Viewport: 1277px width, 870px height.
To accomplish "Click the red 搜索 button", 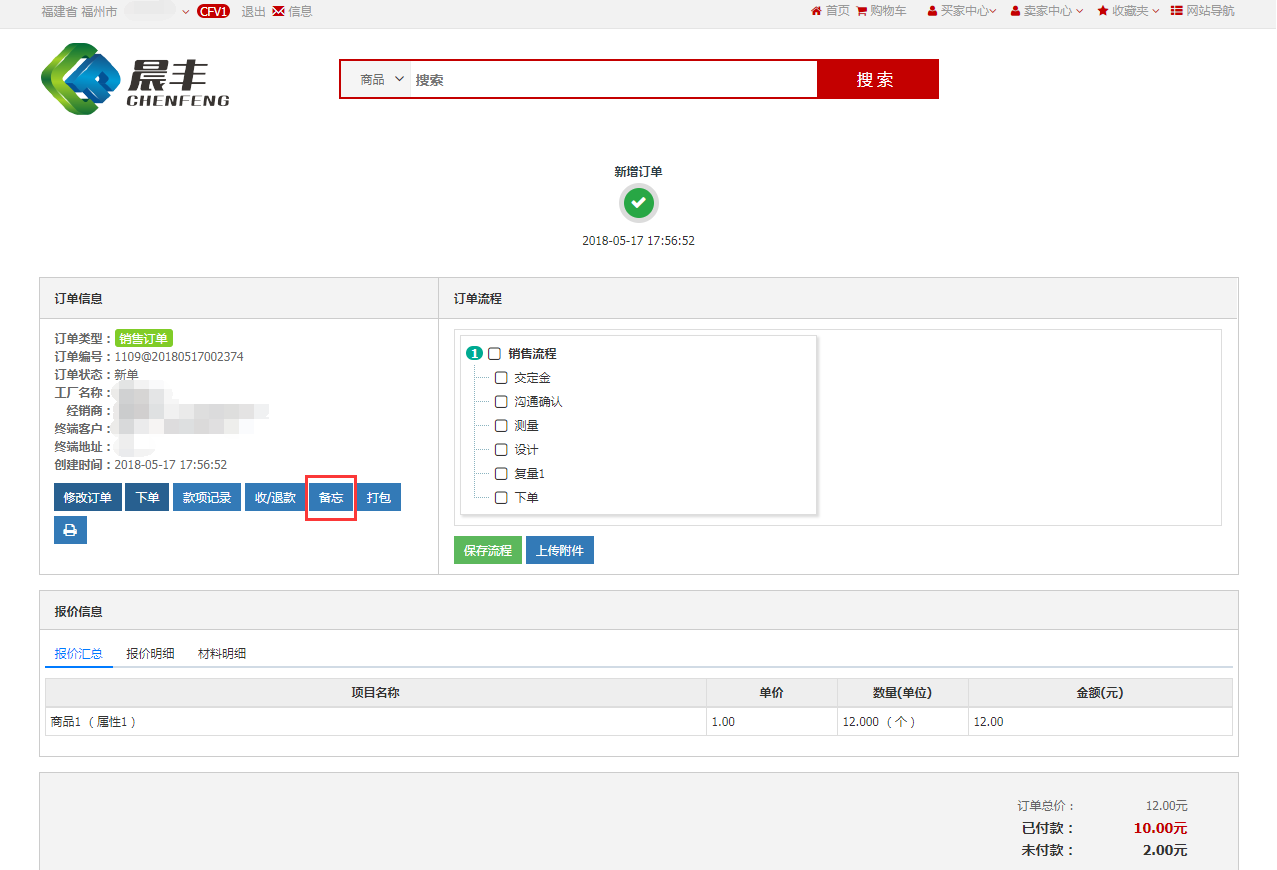I will 876,79.
